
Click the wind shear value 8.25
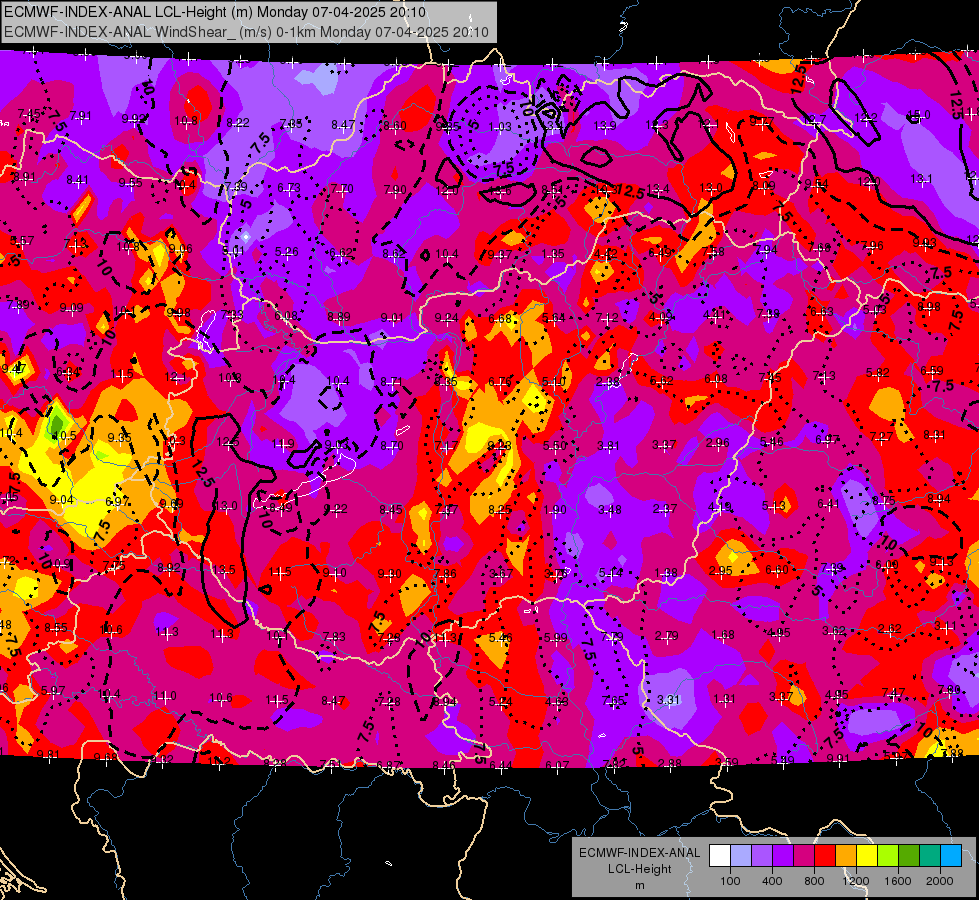click(500, 510)
